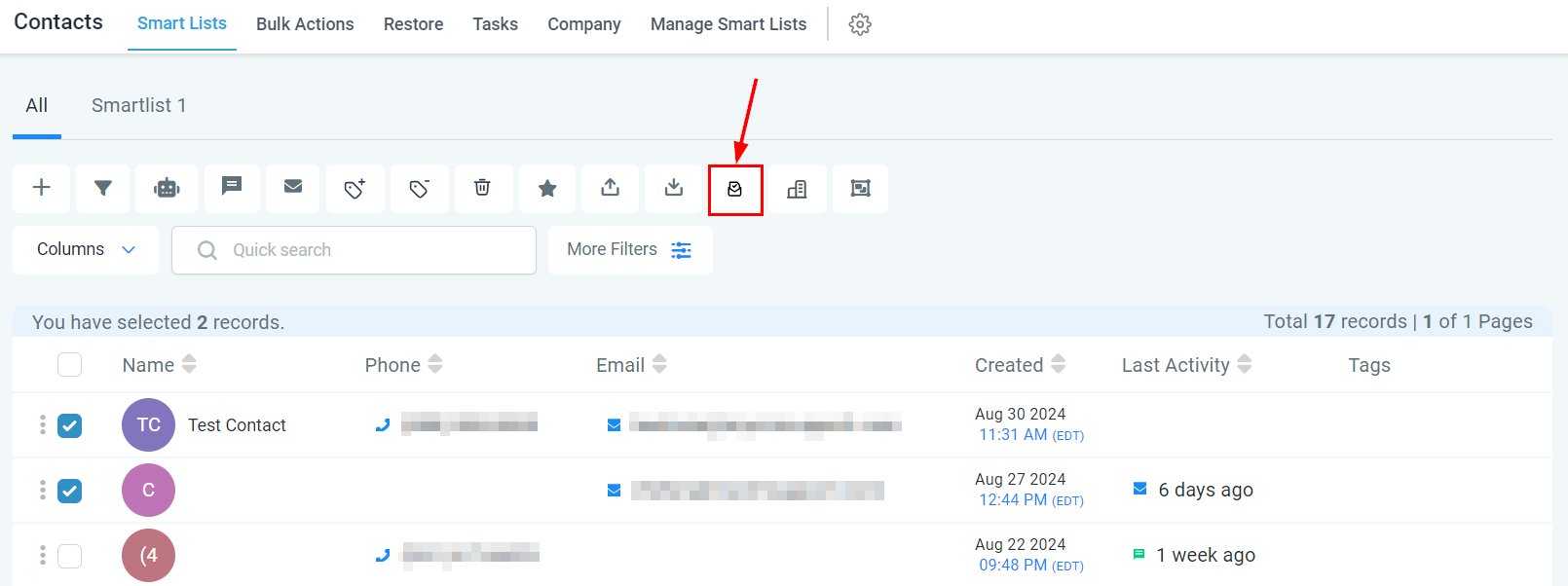
Task: Uncheck the C contact row checkbox
Action: point(69,491)
